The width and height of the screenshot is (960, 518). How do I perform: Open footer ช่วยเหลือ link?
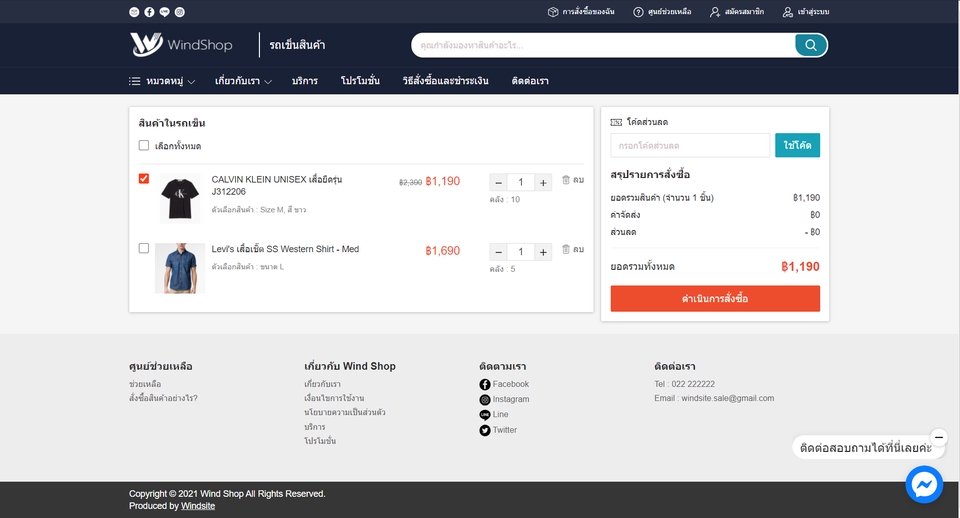145,384
